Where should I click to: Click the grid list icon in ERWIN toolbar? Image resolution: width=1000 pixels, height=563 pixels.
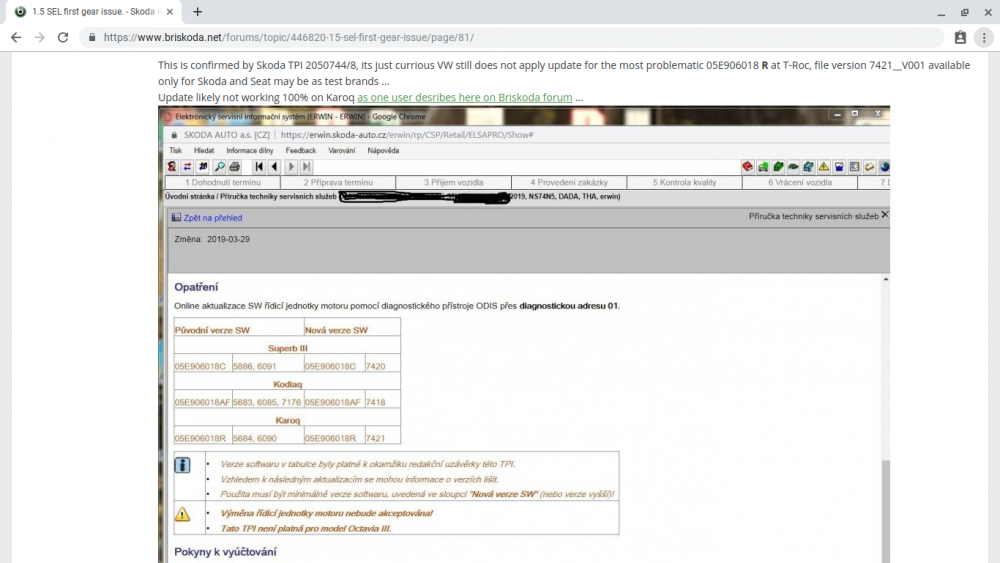click(855, 167)
